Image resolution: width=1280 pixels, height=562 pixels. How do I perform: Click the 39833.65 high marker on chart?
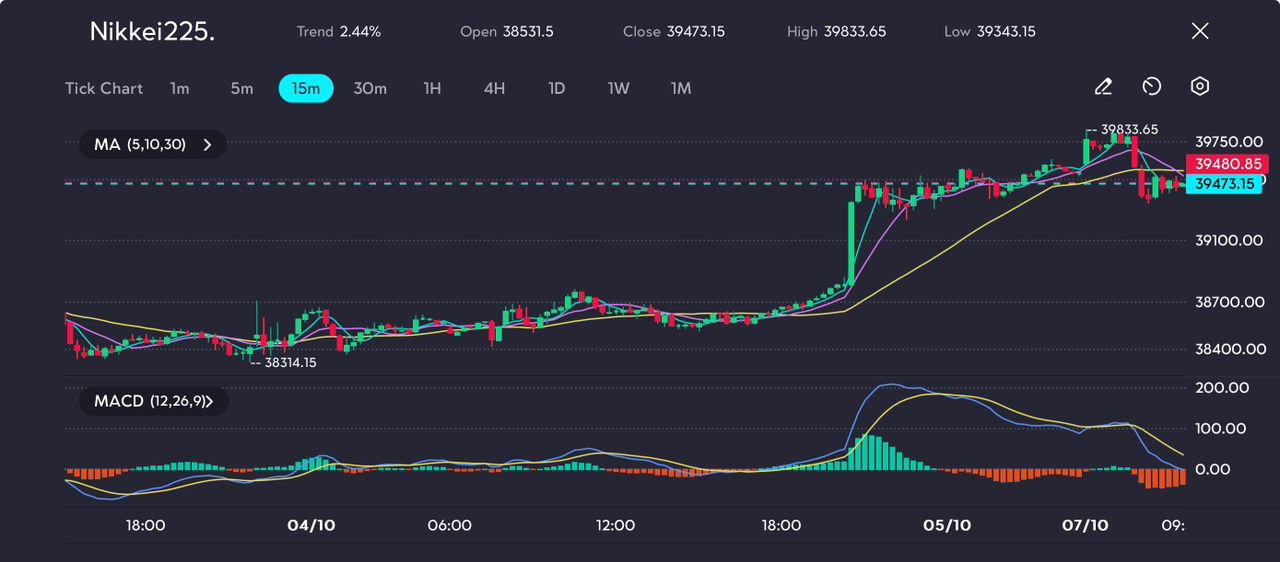pos(1128,129)
